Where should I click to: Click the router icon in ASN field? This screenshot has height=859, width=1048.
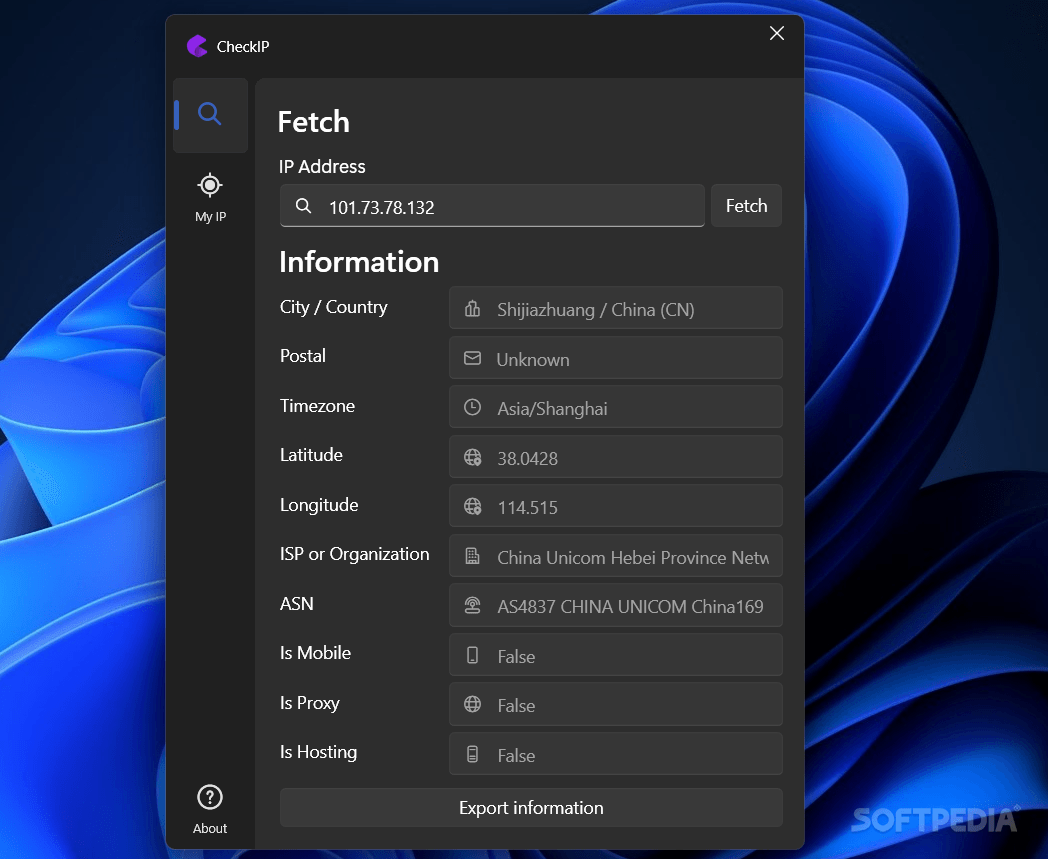473,606
